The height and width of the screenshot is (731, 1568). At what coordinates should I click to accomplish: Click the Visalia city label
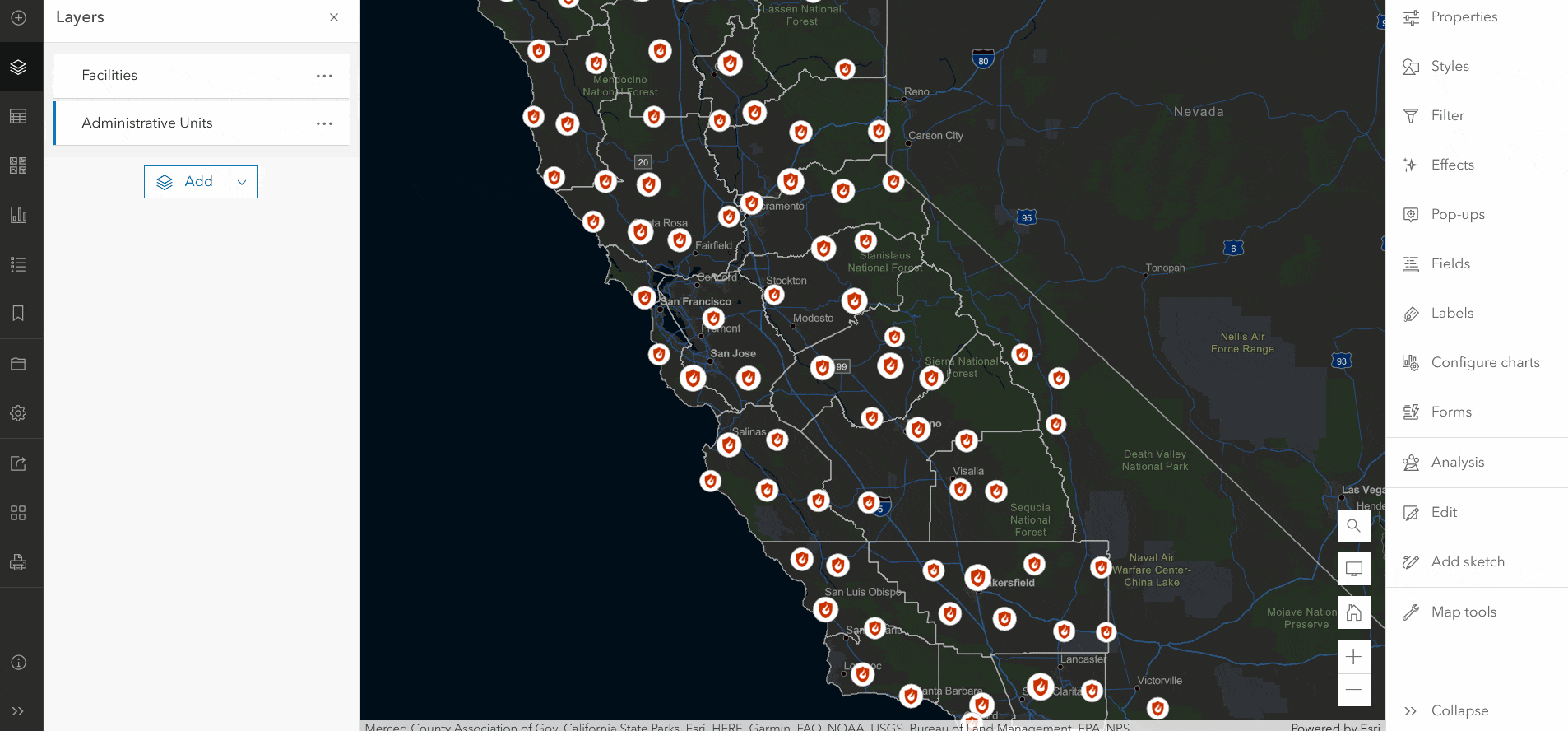(x=968, y=472)
